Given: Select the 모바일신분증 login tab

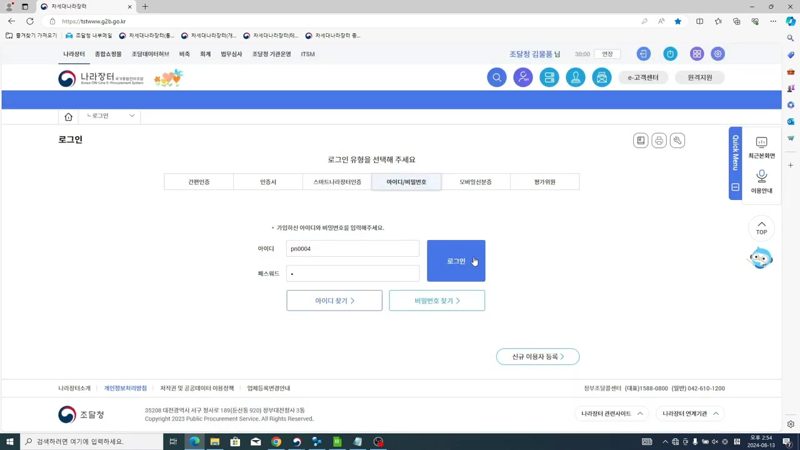Looking at the screenshot, I should [476, 182].
